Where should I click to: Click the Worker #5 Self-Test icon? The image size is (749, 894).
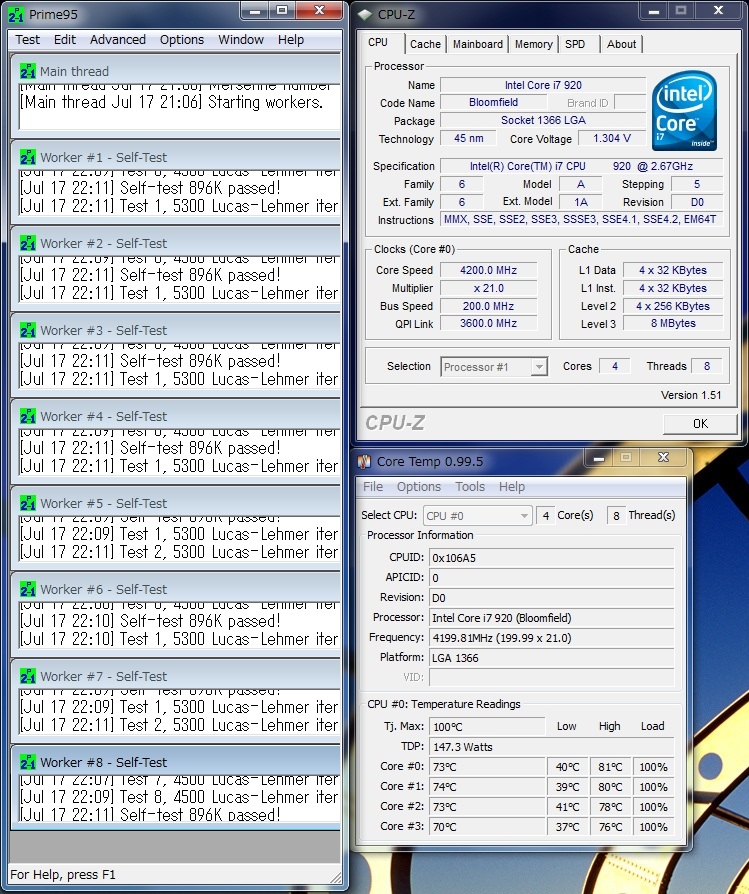click(x=27, y=503)
